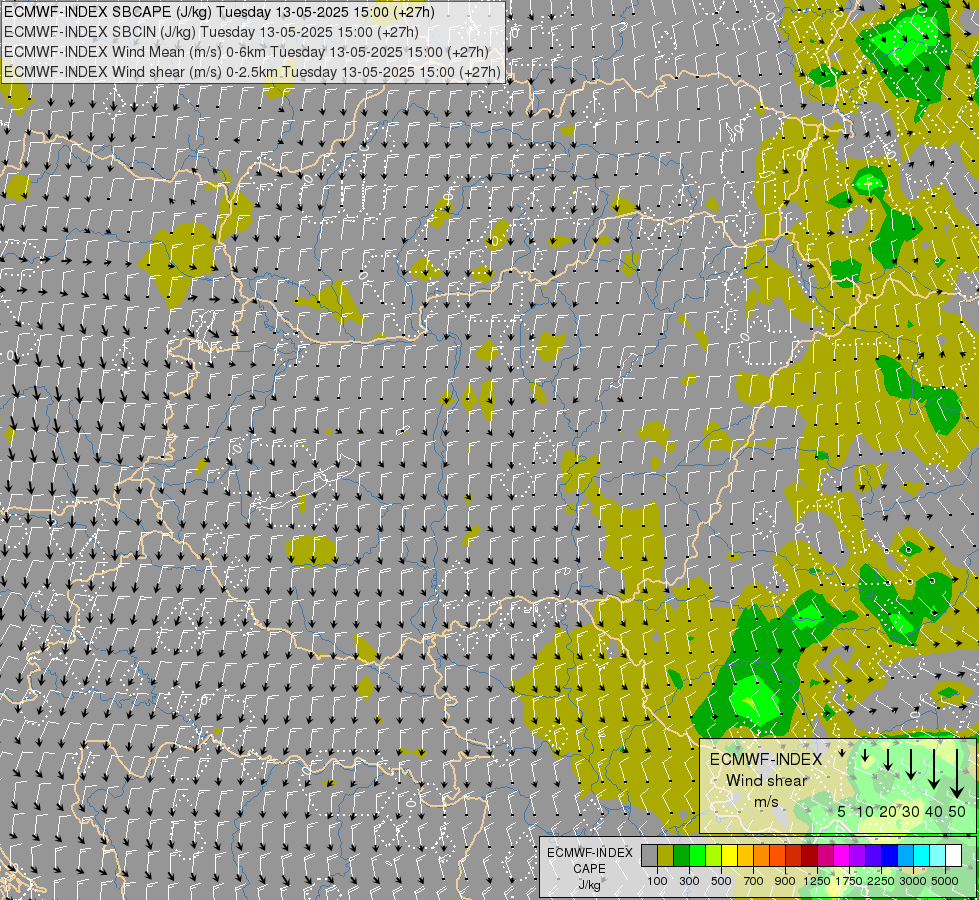Image resolution: width=979 pixels, height=900 pixels.
Task: Click the 50 m/s wind shear arrow sample
Action: click(x=956, y=773)
